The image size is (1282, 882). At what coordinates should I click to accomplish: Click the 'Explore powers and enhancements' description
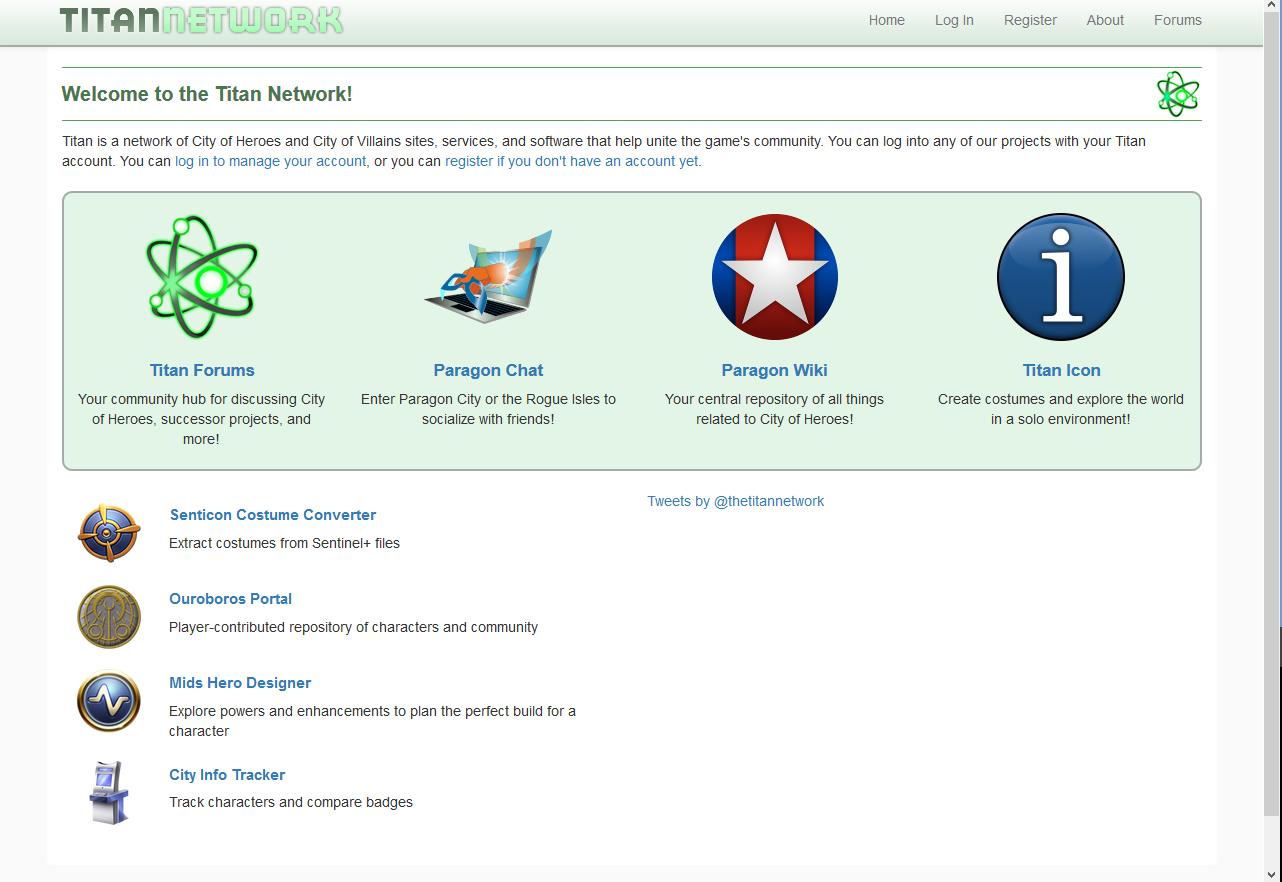372,721
